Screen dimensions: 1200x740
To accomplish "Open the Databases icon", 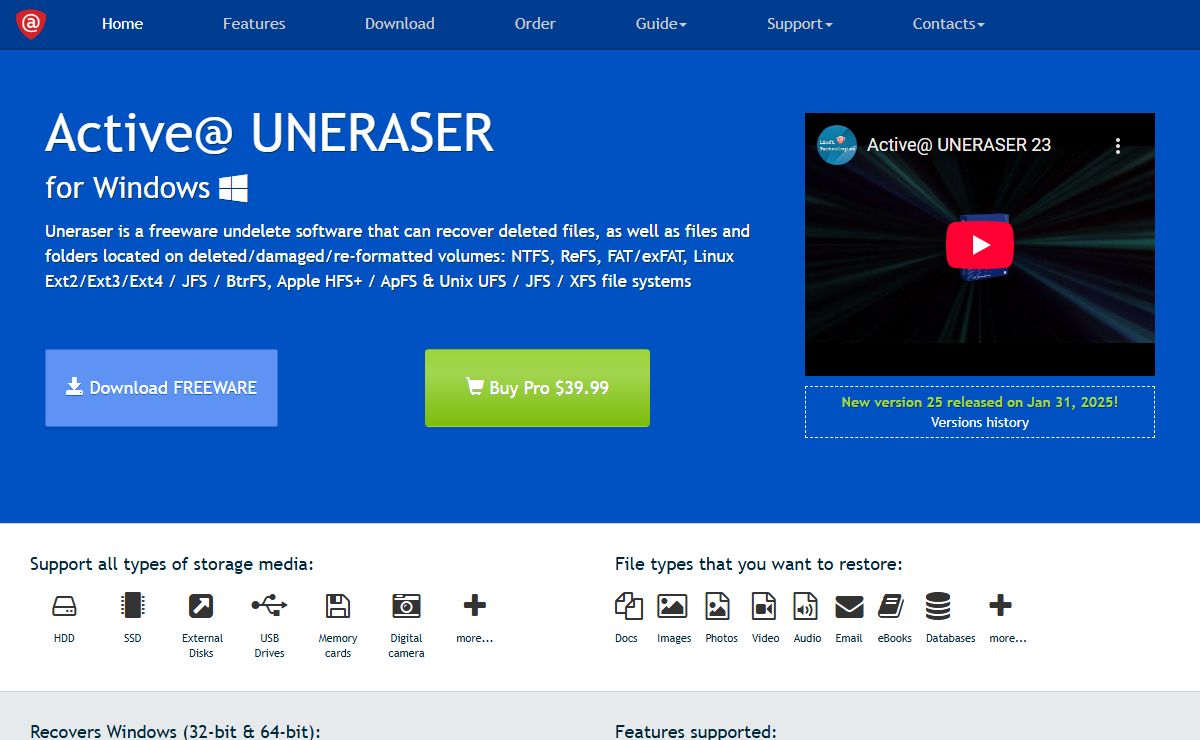I will (938, 606).
